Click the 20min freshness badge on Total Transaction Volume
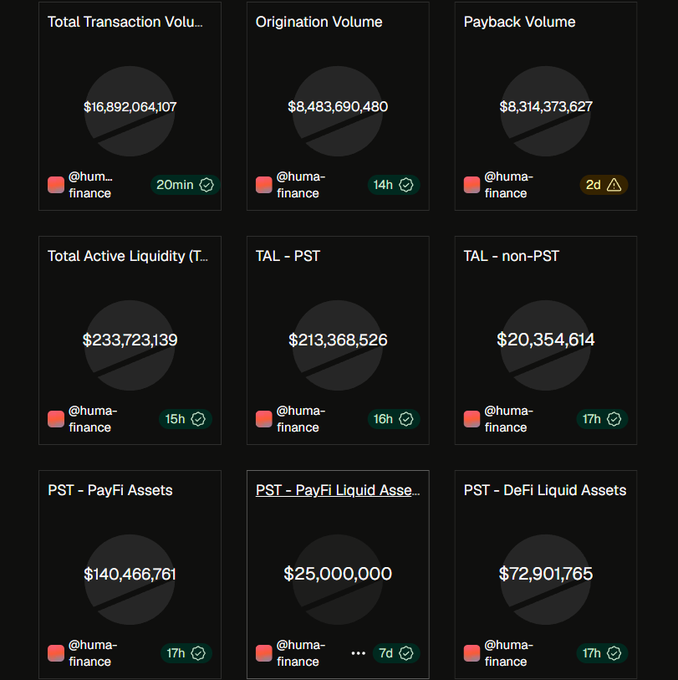The width and height of the screenshot is (678, 680). [185, 185]
